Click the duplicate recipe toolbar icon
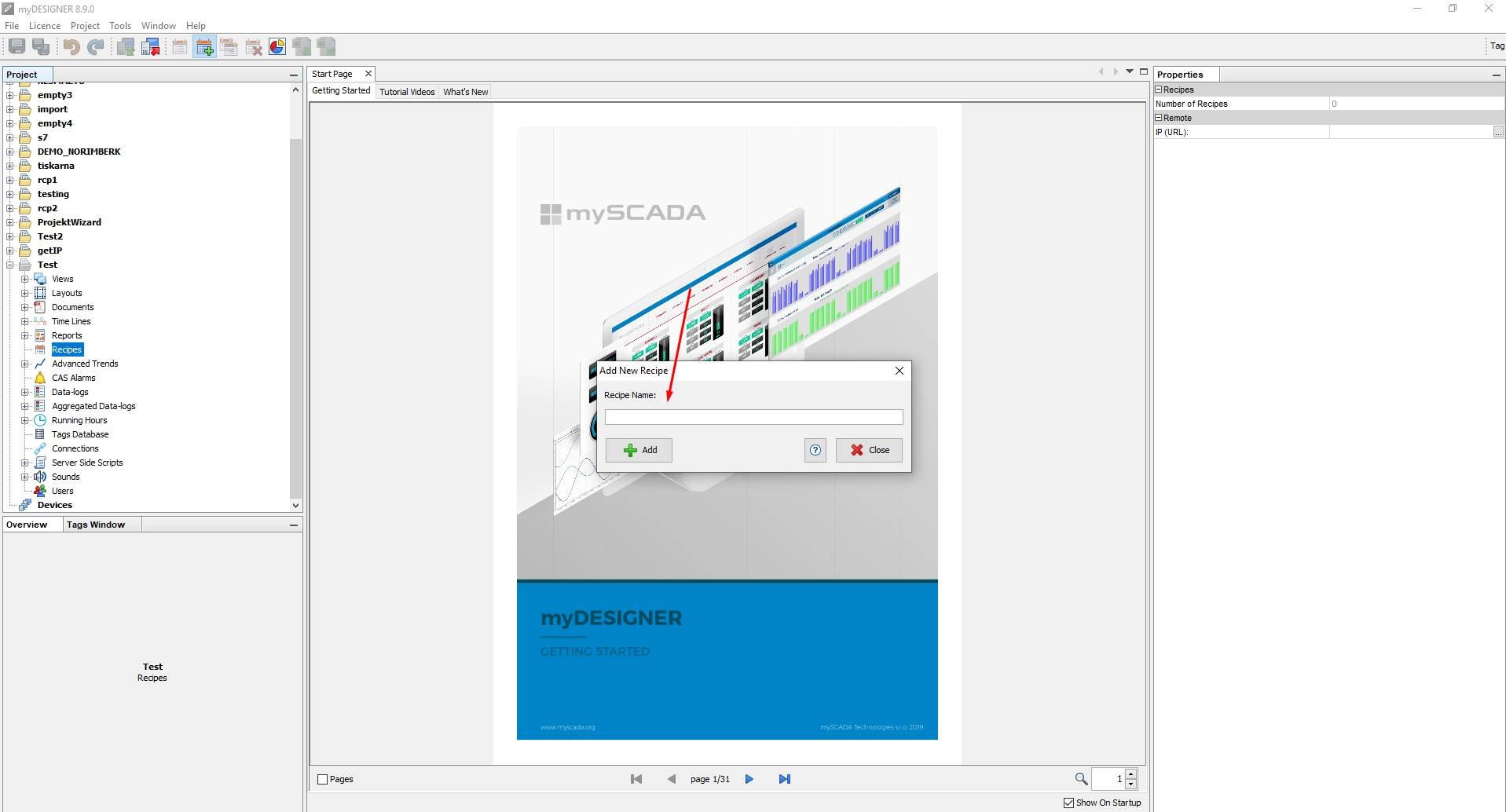This screenshot has height=812, width=1506. tap(229, 47)
